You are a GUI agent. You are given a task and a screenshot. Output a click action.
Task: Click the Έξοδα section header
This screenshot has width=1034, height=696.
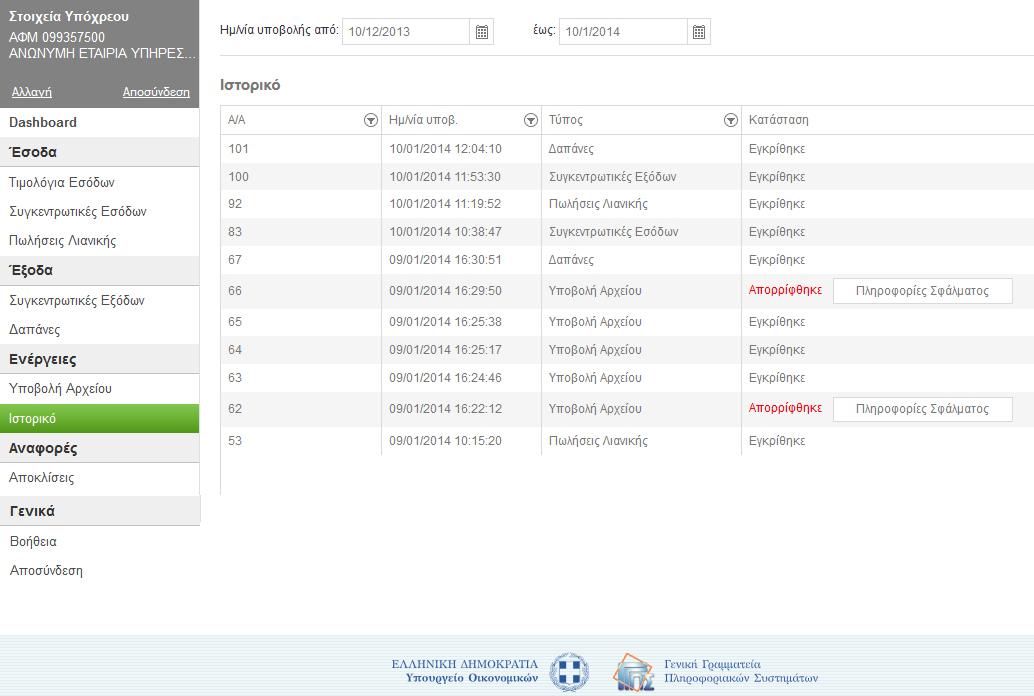click(100, 270)
